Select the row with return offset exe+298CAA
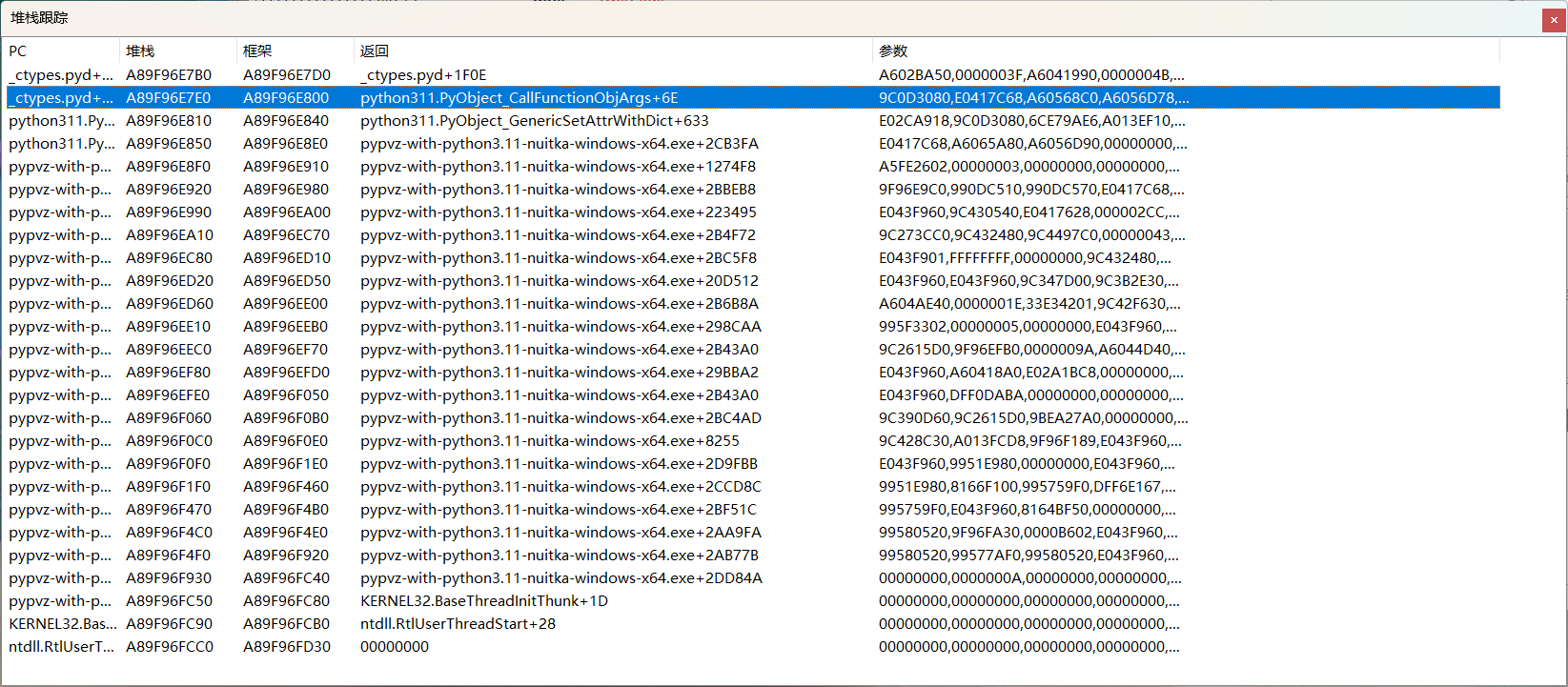 [x=560, y=327]
